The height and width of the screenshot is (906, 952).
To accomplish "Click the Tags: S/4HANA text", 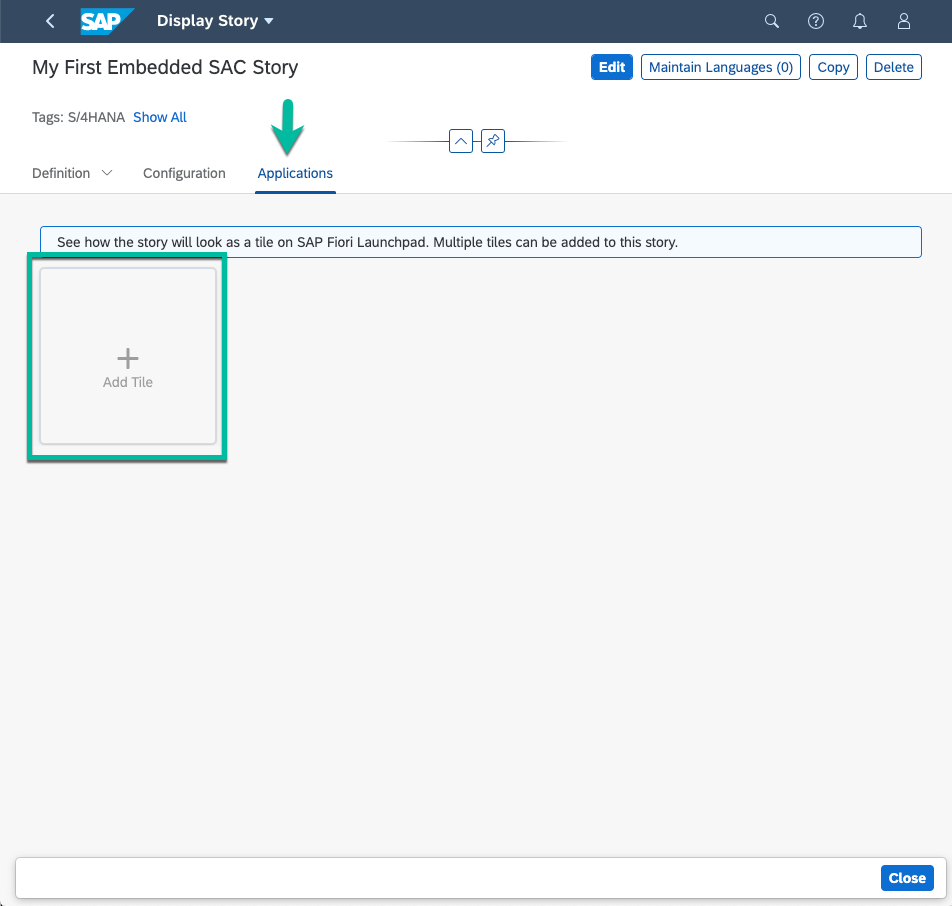I will [78, 117].
